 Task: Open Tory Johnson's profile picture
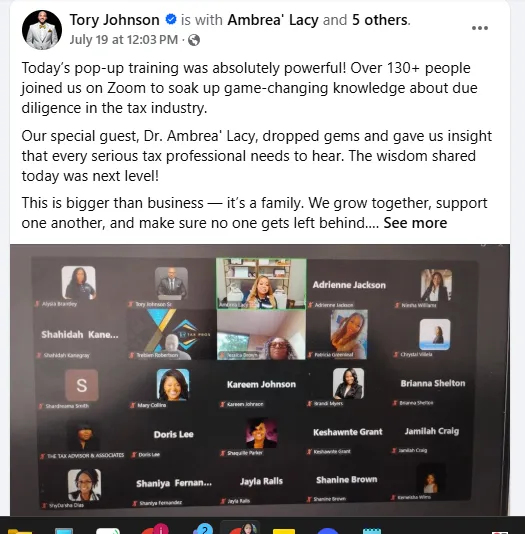coord(42,30)
